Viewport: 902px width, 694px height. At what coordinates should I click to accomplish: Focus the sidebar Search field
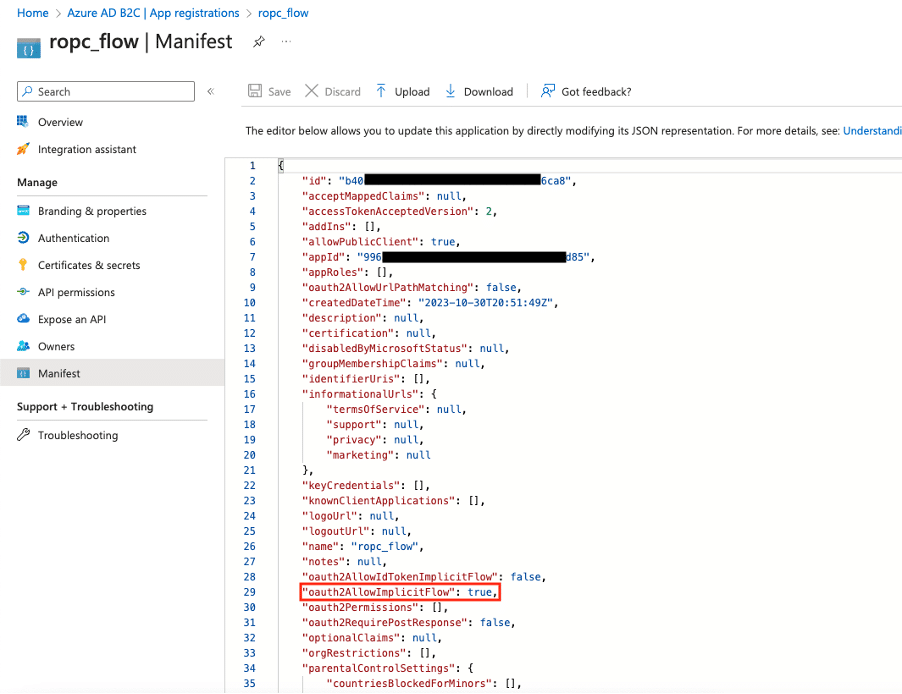pyautogui.click(x=106, y=91)
